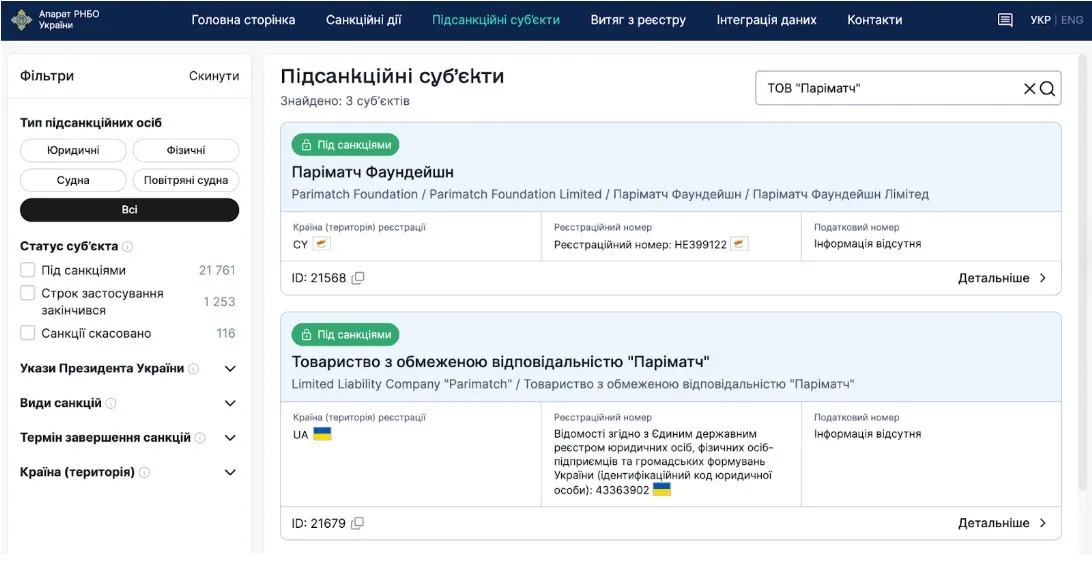Click info icon beside Країна (територія)
This screenshot has width=1092, height=562.
point(144,472)
